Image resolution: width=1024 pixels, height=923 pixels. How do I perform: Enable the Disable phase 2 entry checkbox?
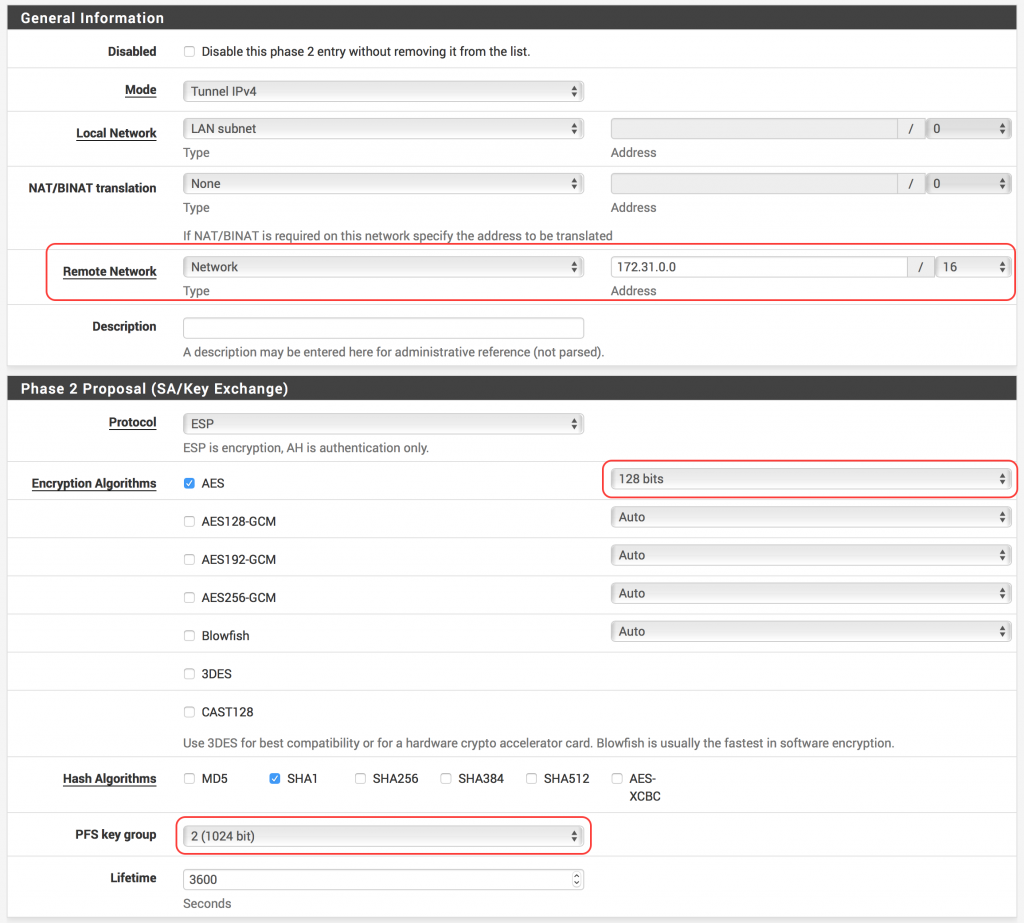[x=190, y=52]
